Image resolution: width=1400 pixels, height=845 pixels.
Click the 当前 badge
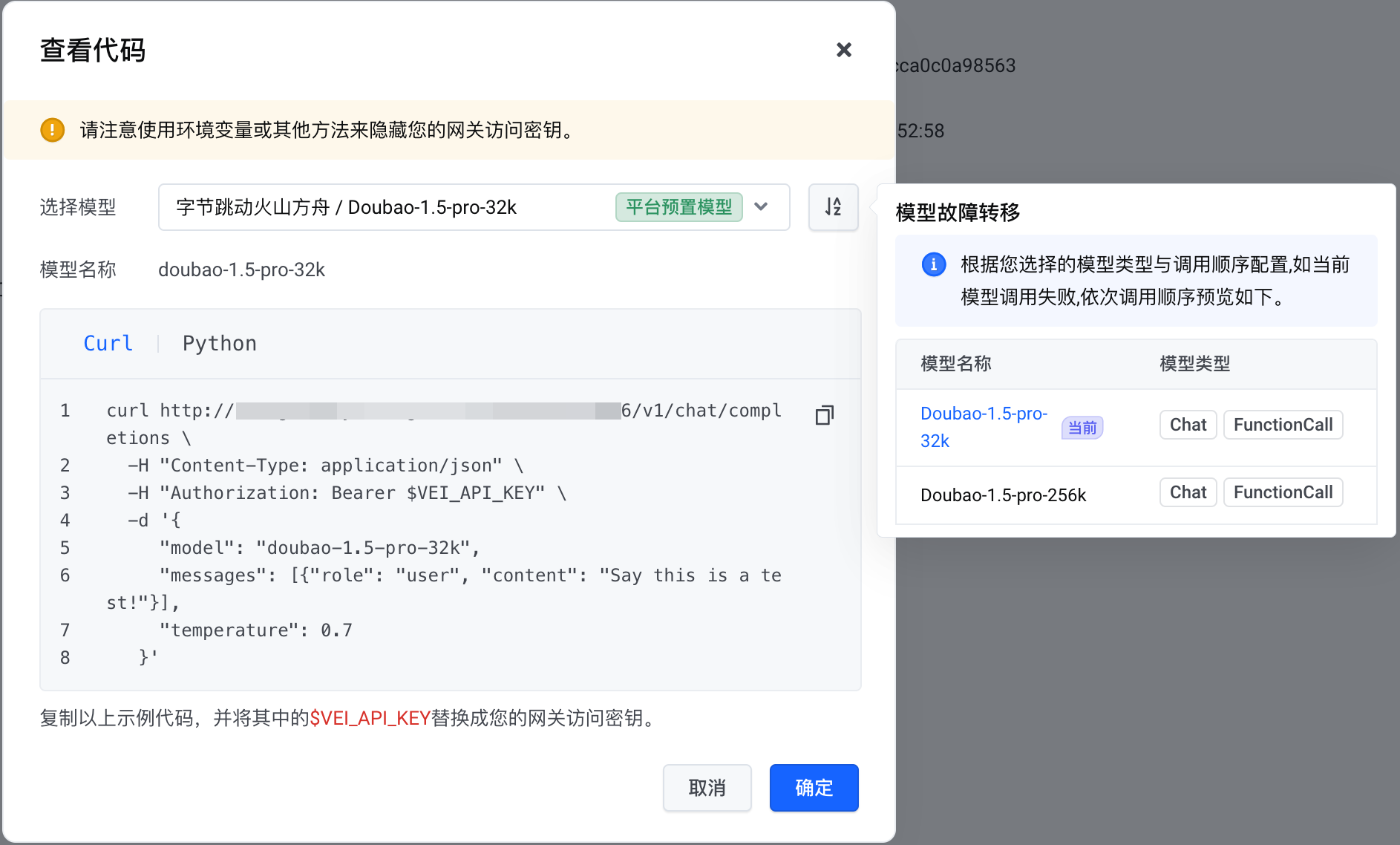pyautogui.click(x=1082, y=428)
